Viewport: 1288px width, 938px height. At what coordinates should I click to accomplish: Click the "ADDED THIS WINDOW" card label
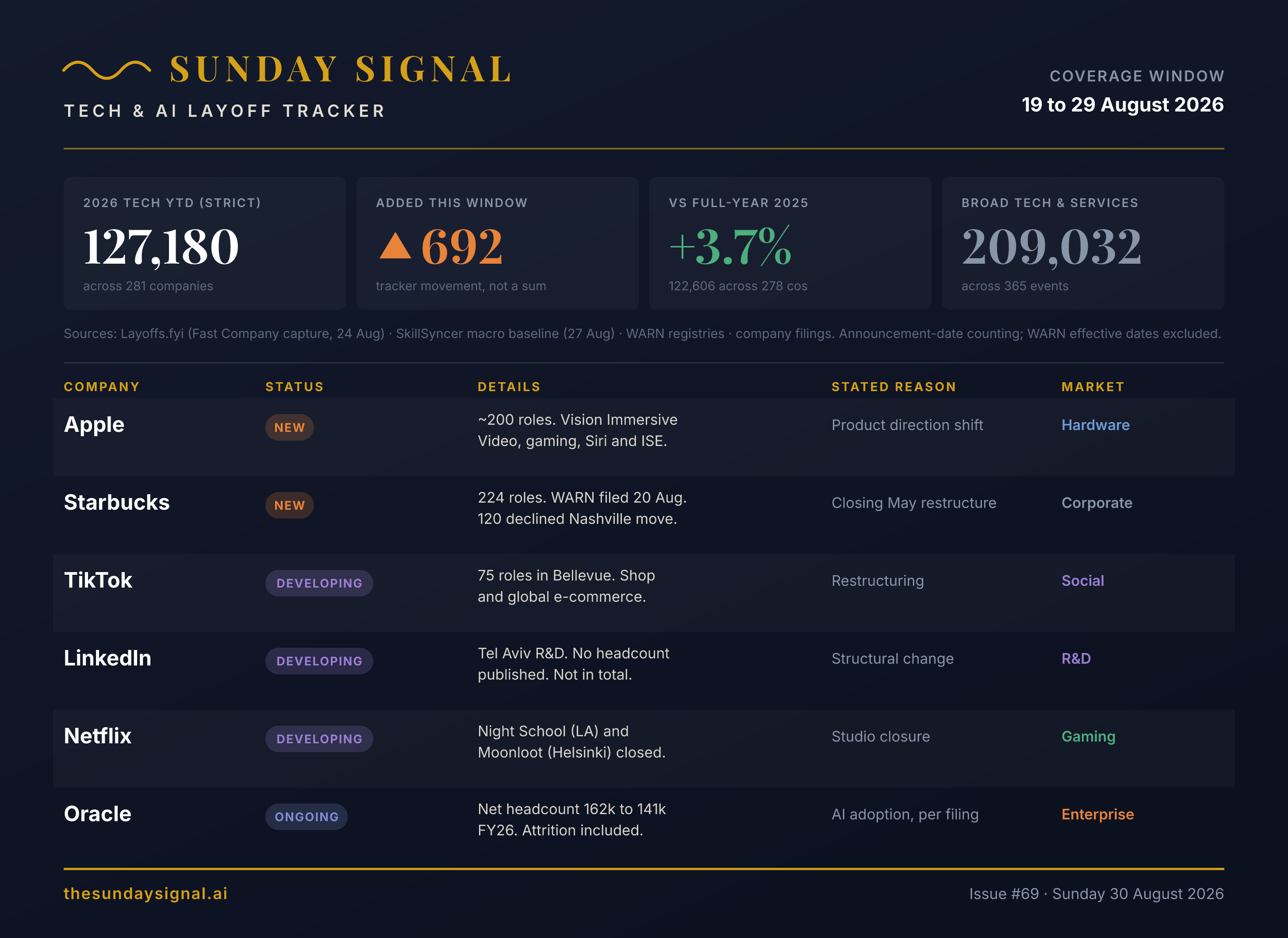coord(452,203)
